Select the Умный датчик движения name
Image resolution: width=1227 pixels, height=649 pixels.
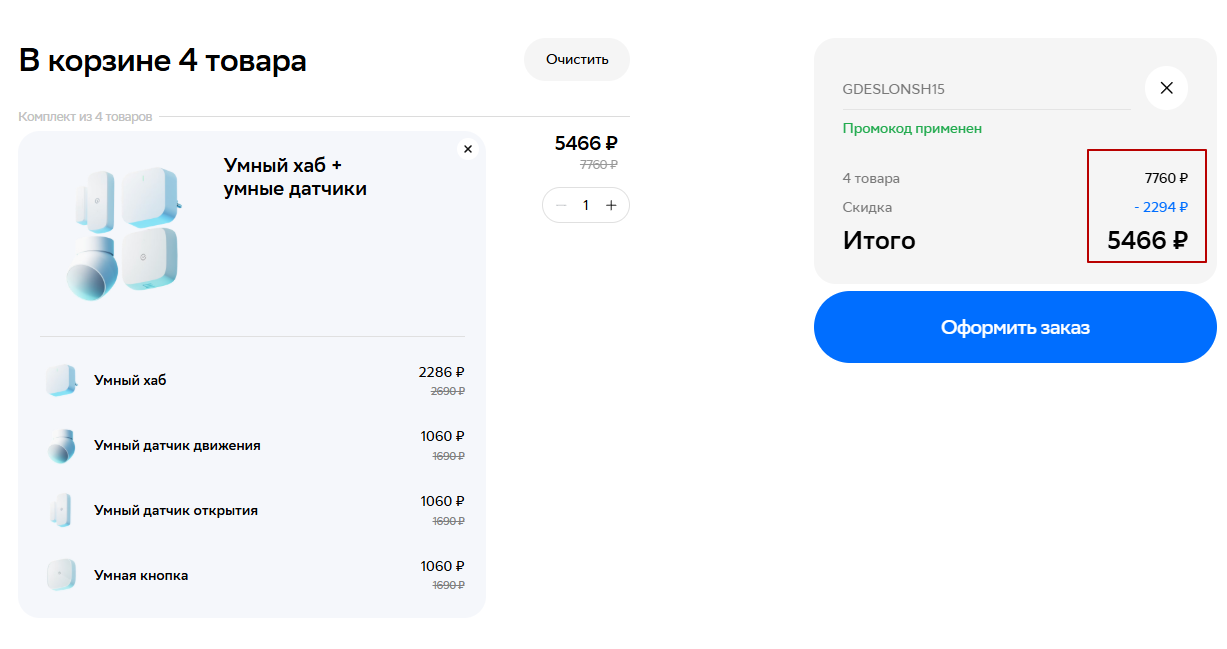tap(177, 446)
